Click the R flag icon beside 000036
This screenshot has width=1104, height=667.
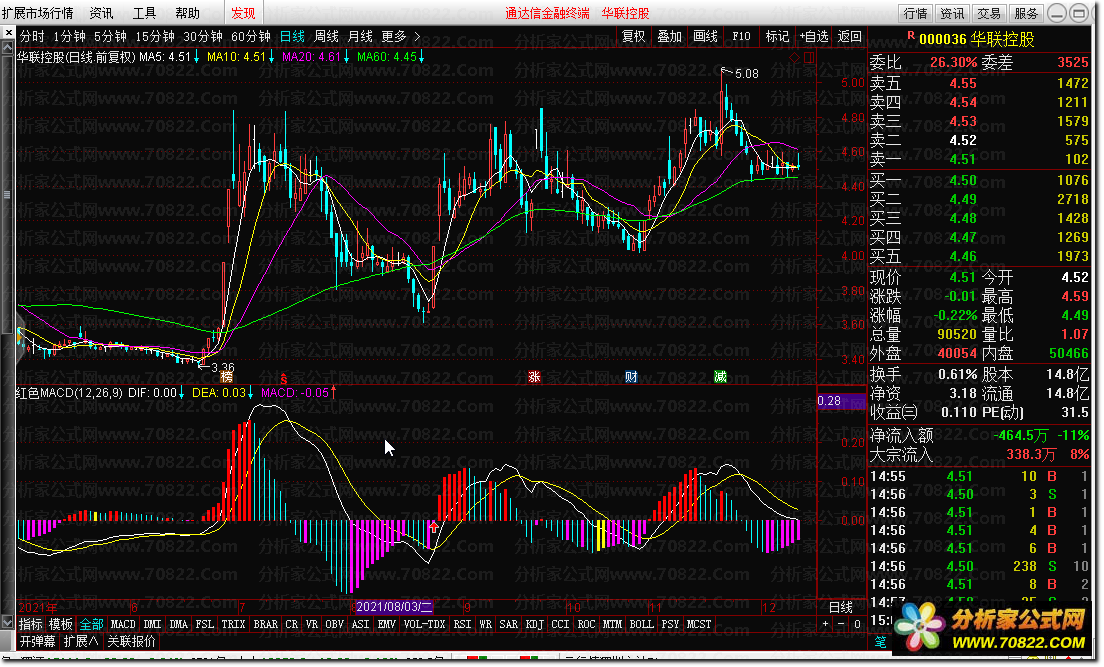[910, 35]
